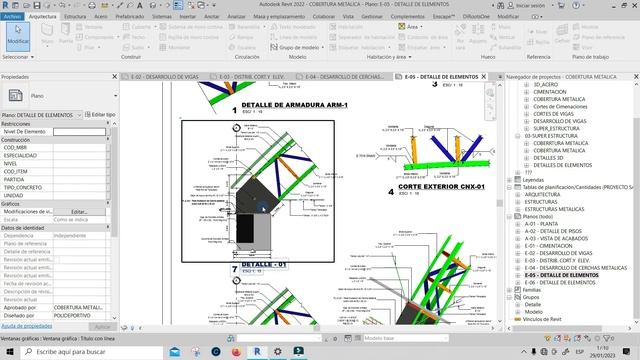The height and width of the screenshot is (360, 640).
Task: Click the Ventana tool in the ribbon
Action: (90, 27)
